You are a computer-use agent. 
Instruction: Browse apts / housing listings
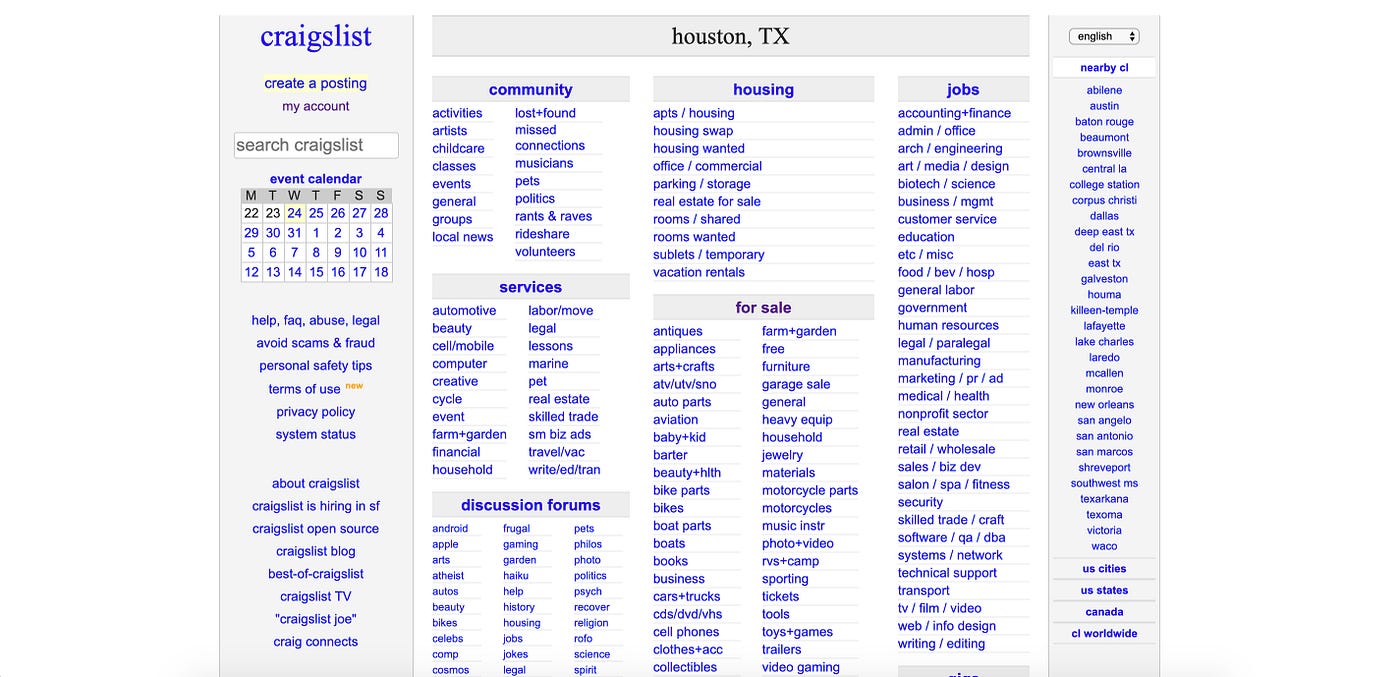pos(694,113)
